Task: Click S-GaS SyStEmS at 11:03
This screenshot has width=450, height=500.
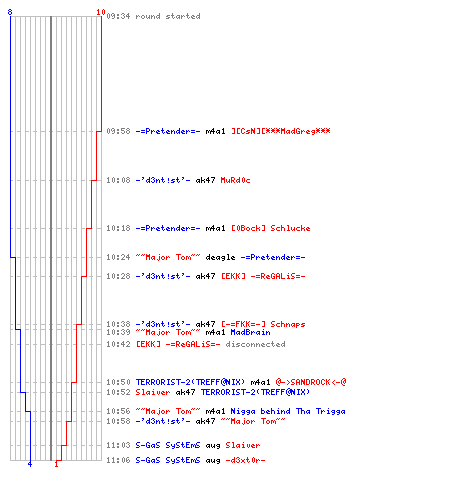Action: coord(168,445)
